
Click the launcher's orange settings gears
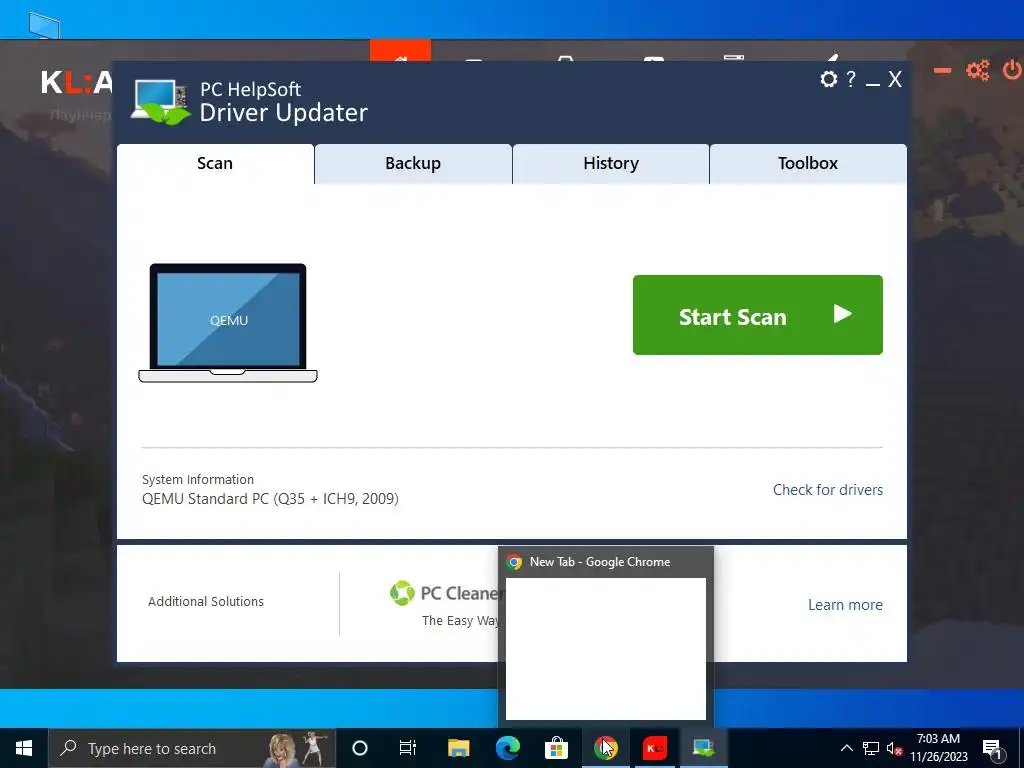(978, 70)
